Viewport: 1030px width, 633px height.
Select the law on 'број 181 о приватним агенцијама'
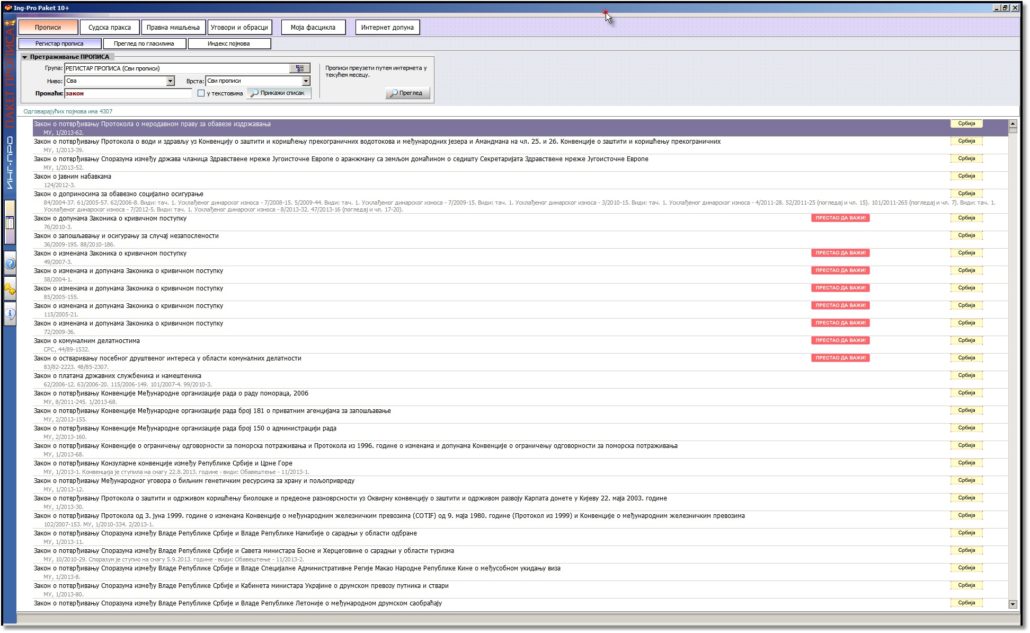click(520, 414)
